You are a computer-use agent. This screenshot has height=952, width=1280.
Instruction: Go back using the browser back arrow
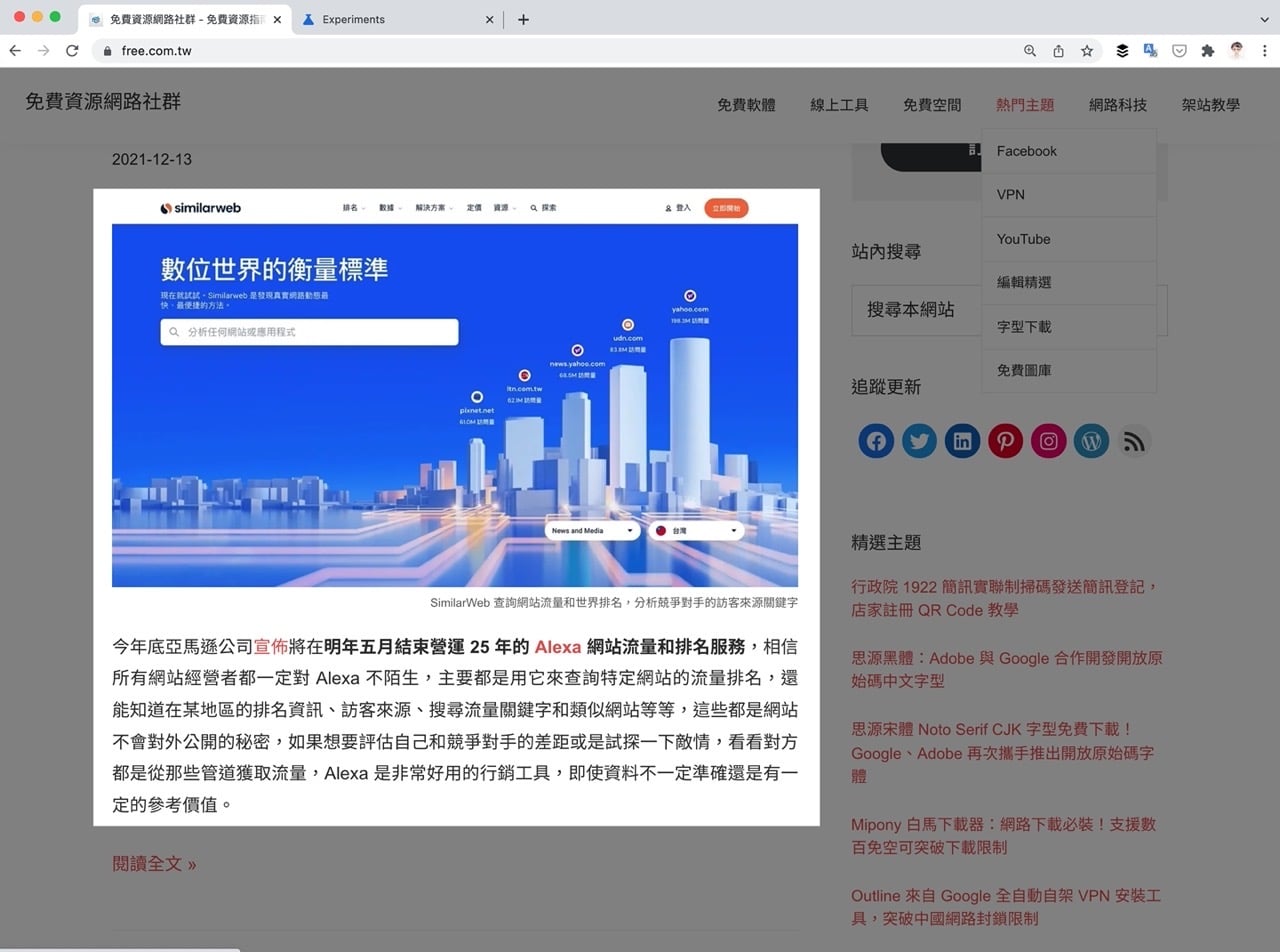[15, 50]
